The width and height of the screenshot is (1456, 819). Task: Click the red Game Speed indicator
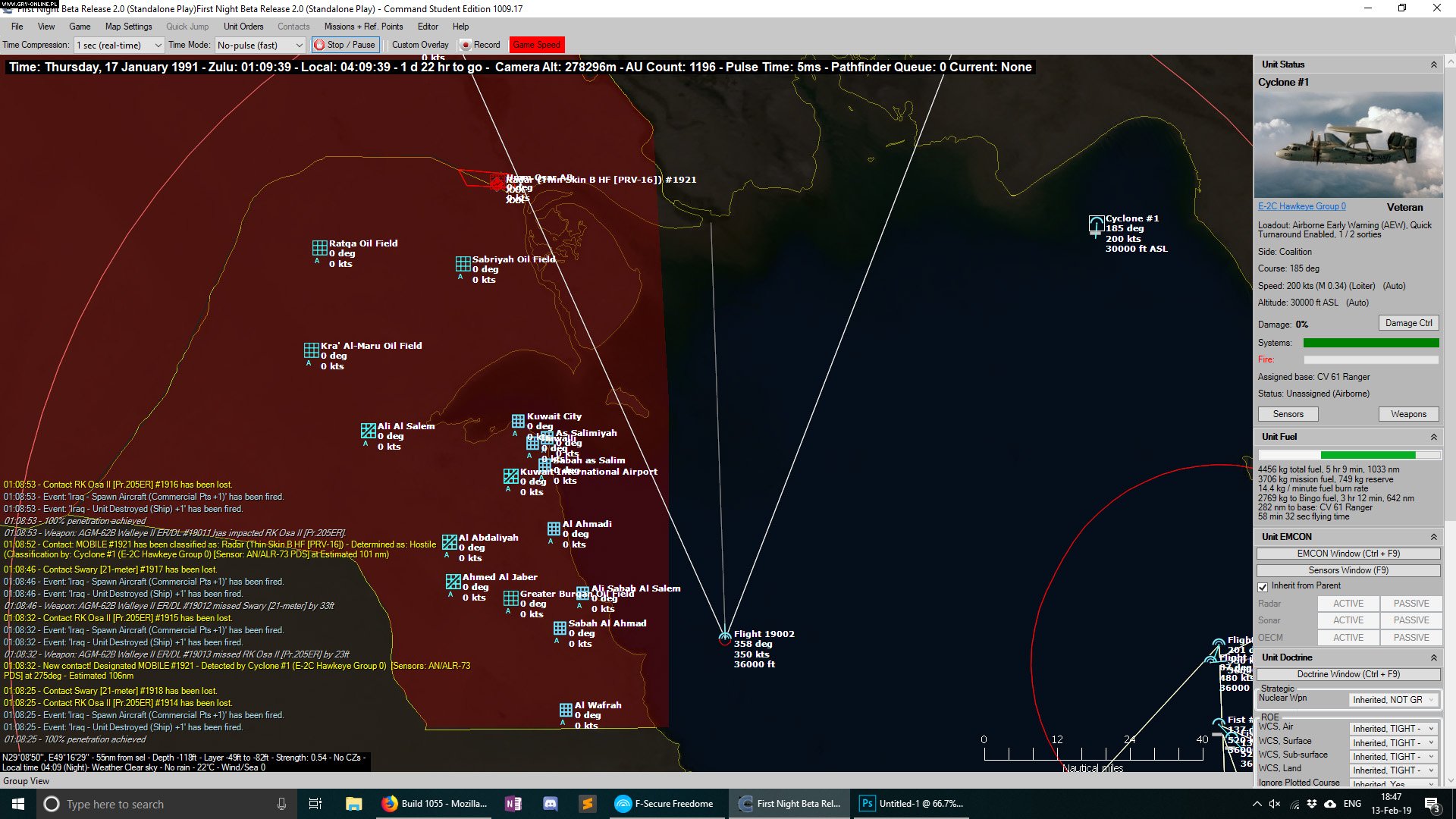pyautogui.click(x=537, y=45)
